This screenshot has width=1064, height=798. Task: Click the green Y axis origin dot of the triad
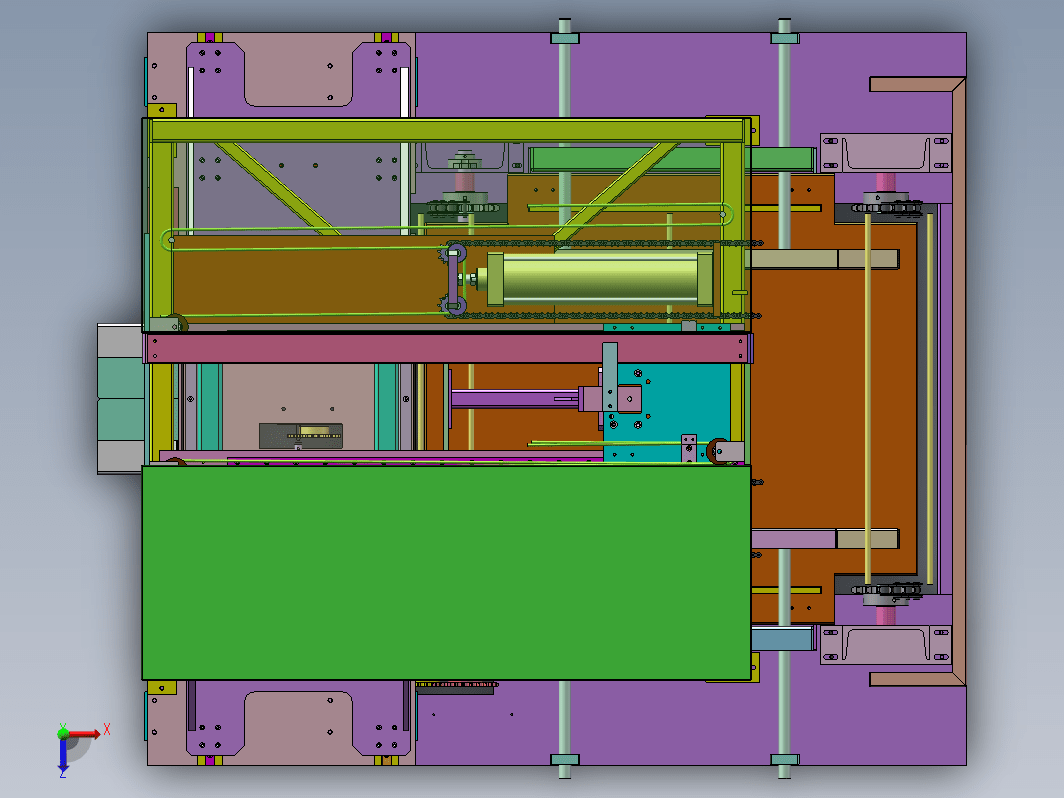coord(63,732)
